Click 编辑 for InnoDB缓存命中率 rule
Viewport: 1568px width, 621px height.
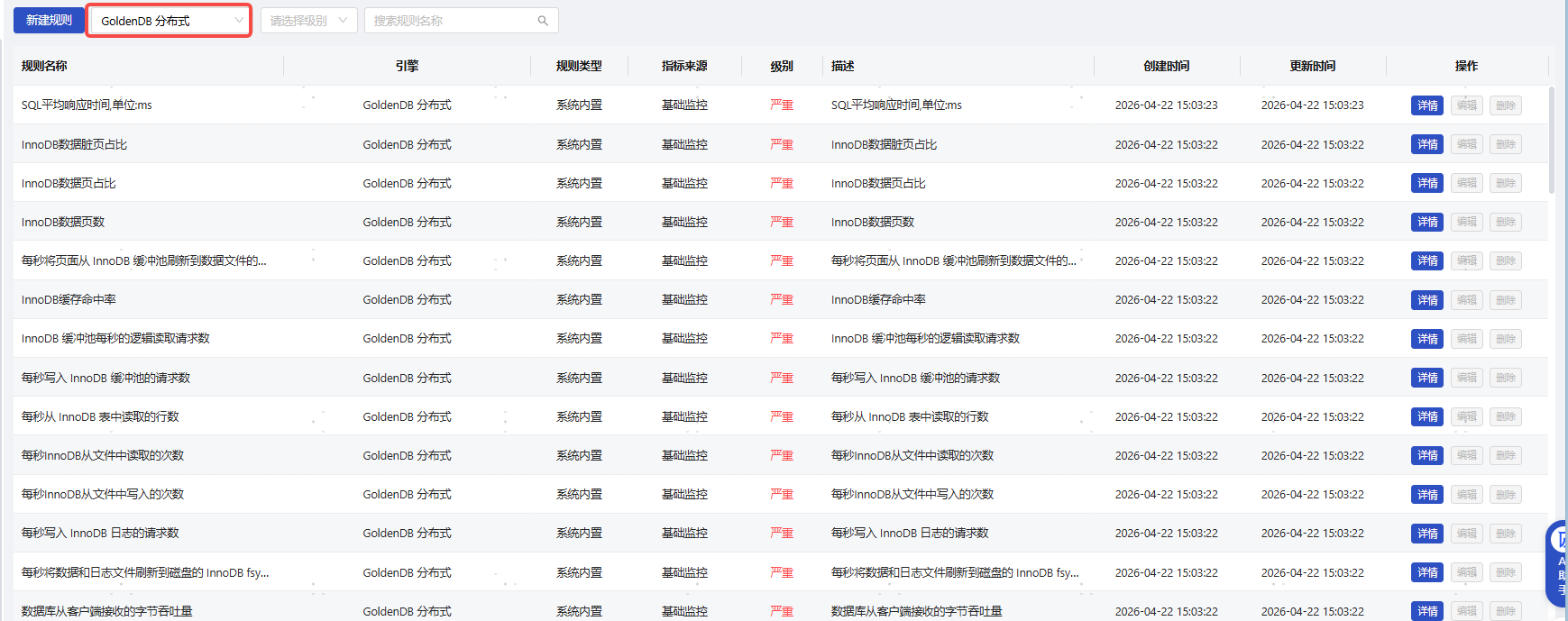point(1467,300)
